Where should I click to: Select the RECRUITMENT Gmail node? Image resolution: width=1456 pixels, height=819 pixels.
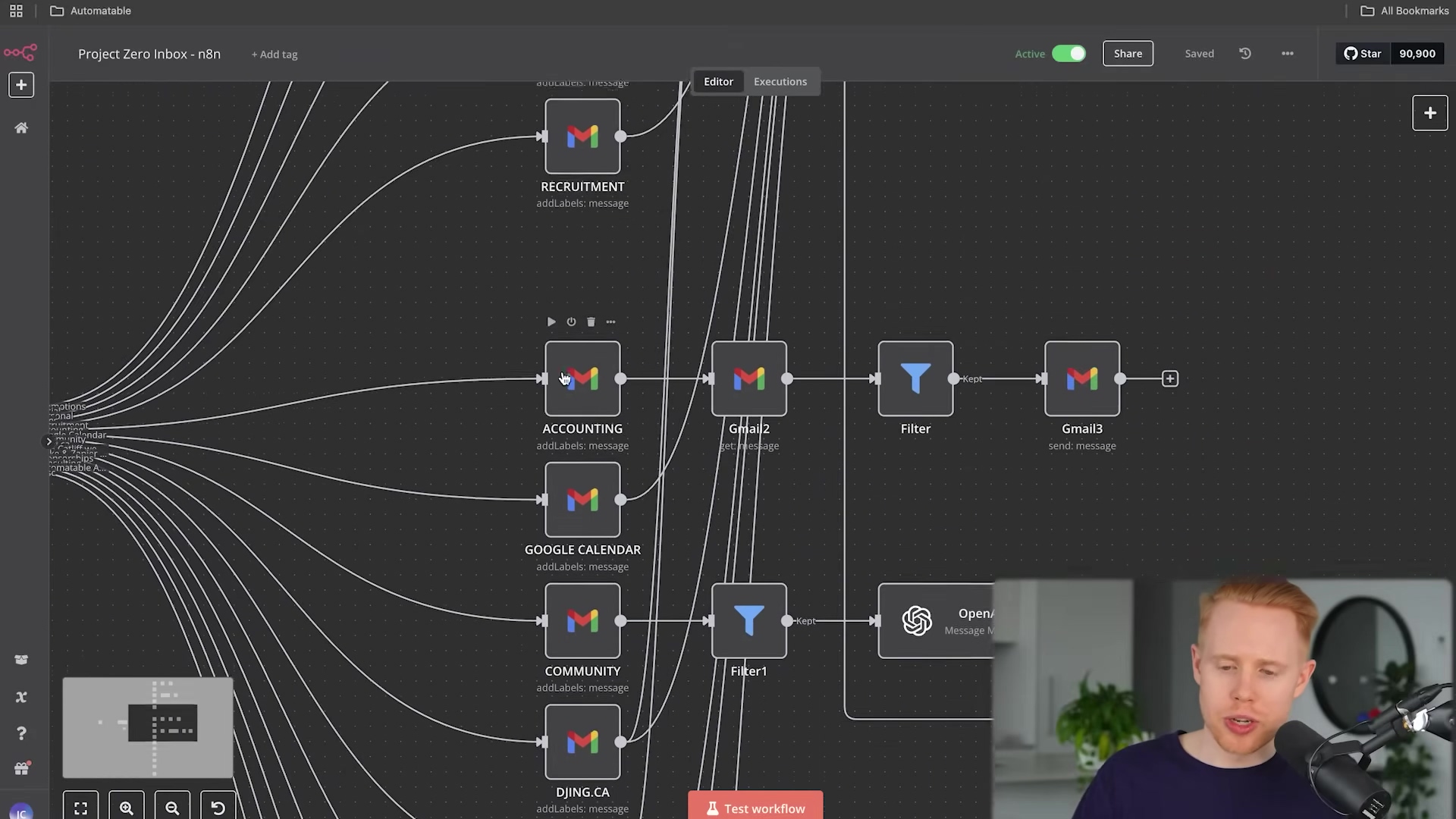582,136
